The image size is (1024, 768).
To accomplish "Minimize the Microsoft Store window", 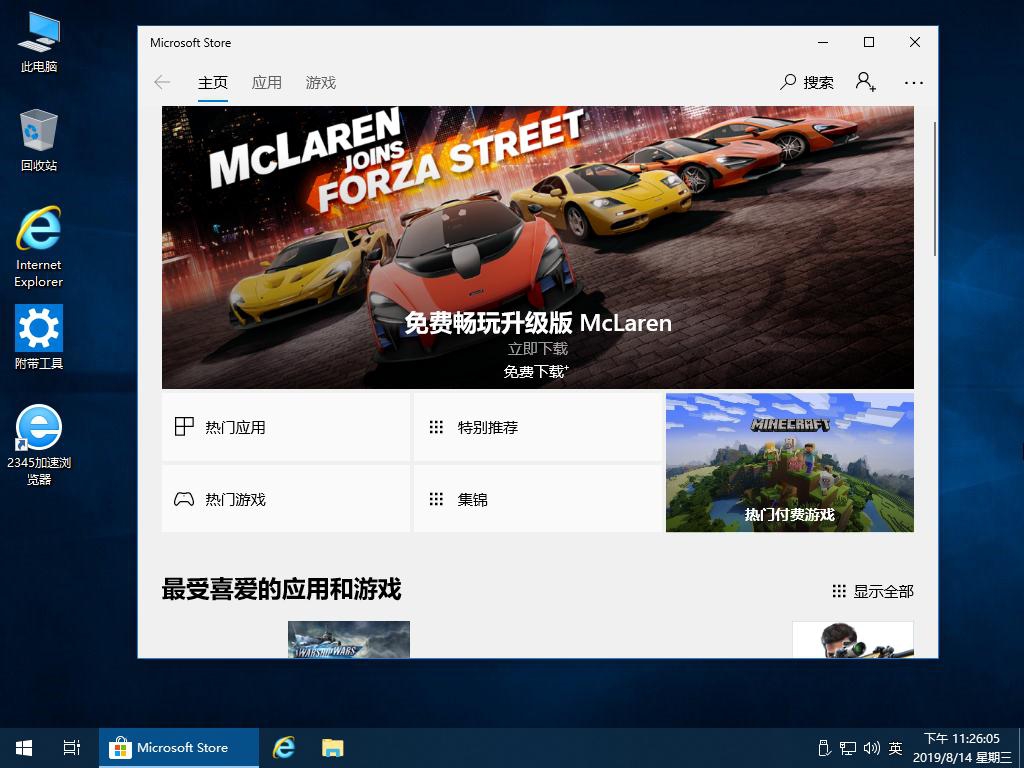I will coord(823,42).
